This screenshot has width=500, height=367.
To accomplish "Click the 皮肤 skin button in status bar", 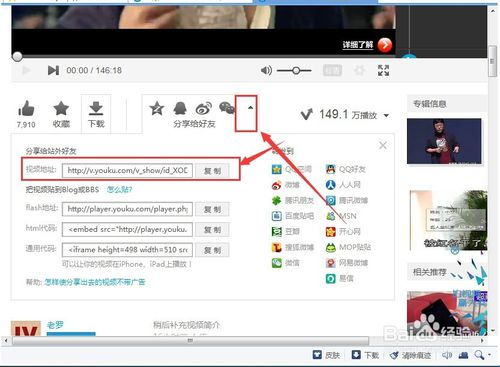I will (326, 355).
